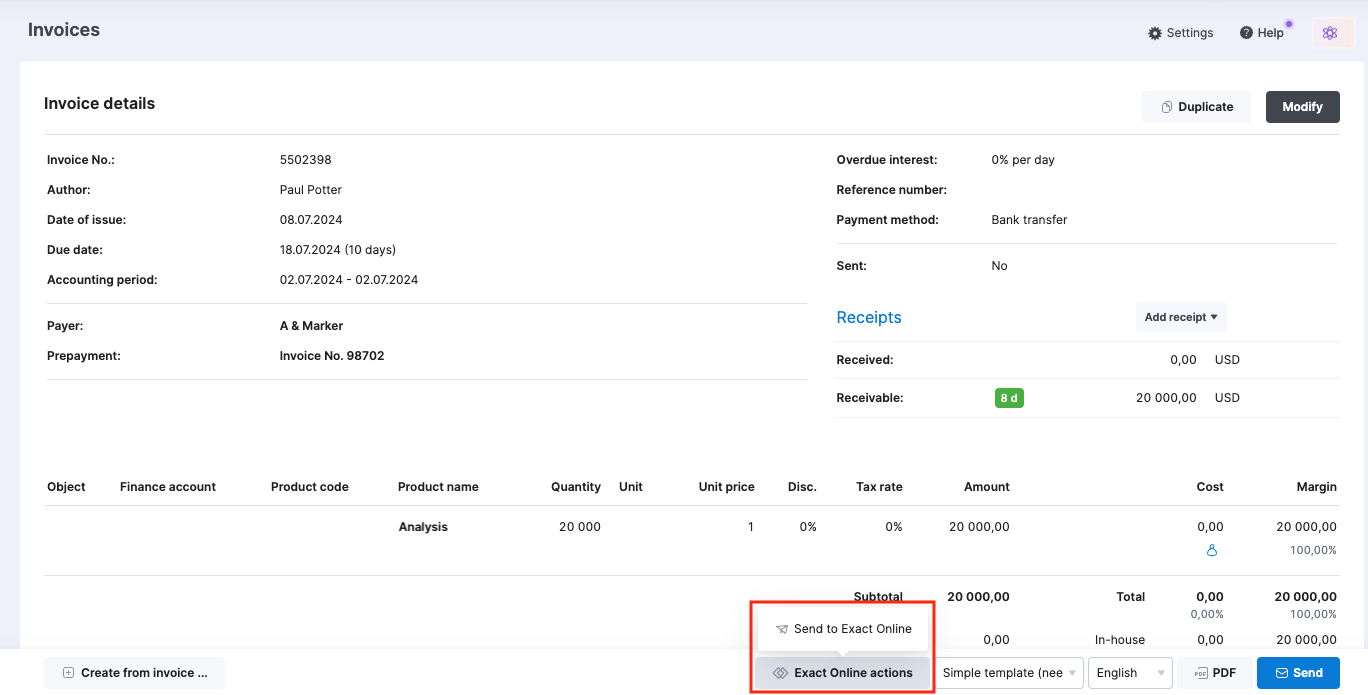Open the Simple template dropdown

1010,673
